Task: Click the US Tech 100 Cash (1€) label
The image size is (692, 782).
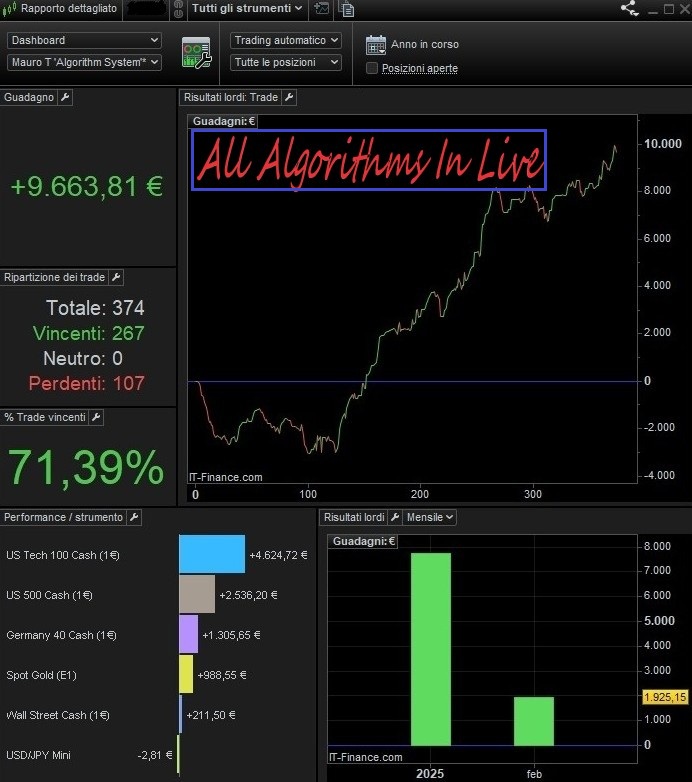Action: [63, 555]
